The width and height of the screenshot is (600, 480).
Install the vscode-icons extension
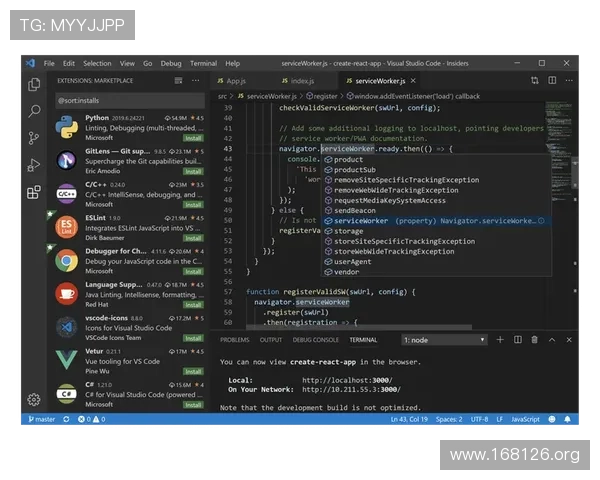tap(193, 338)
